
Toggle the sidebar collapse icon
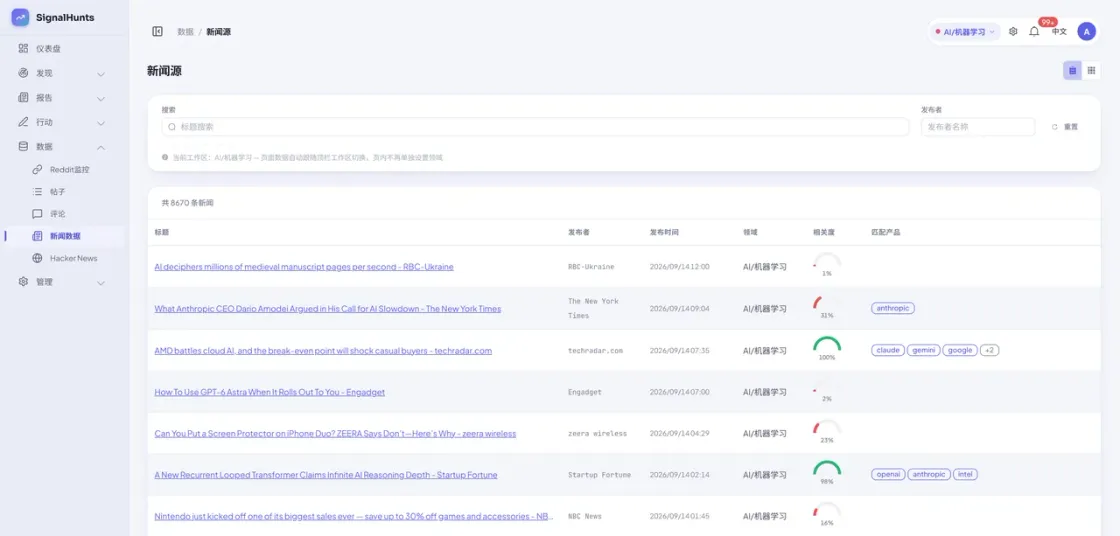(x=157, y=31)
